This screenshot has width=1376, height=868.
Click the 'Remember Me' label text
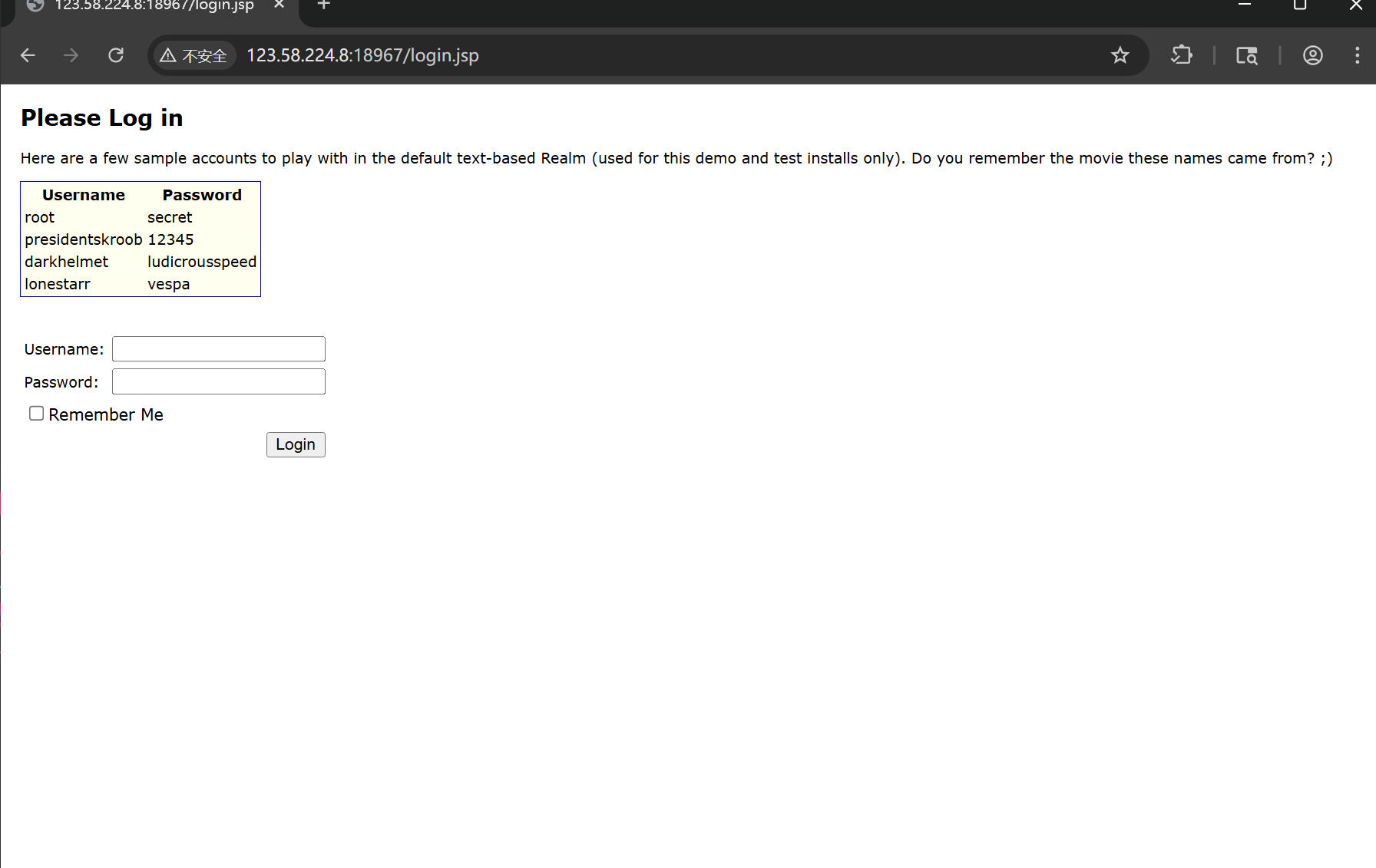click(x=106, y=414)
